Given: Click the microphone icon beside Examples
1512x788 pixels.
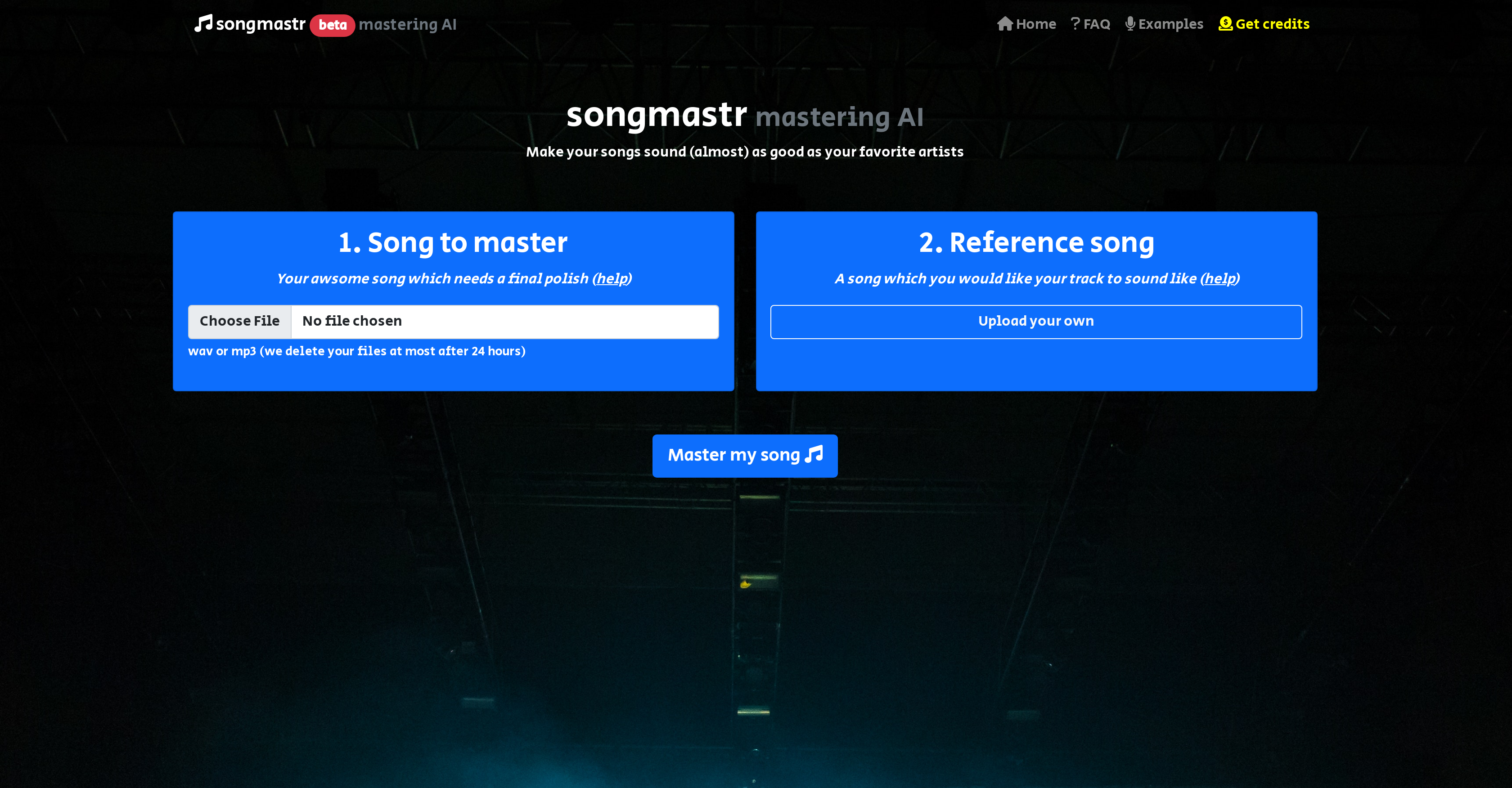Looking at the screenshot, I should (1130, 23).
